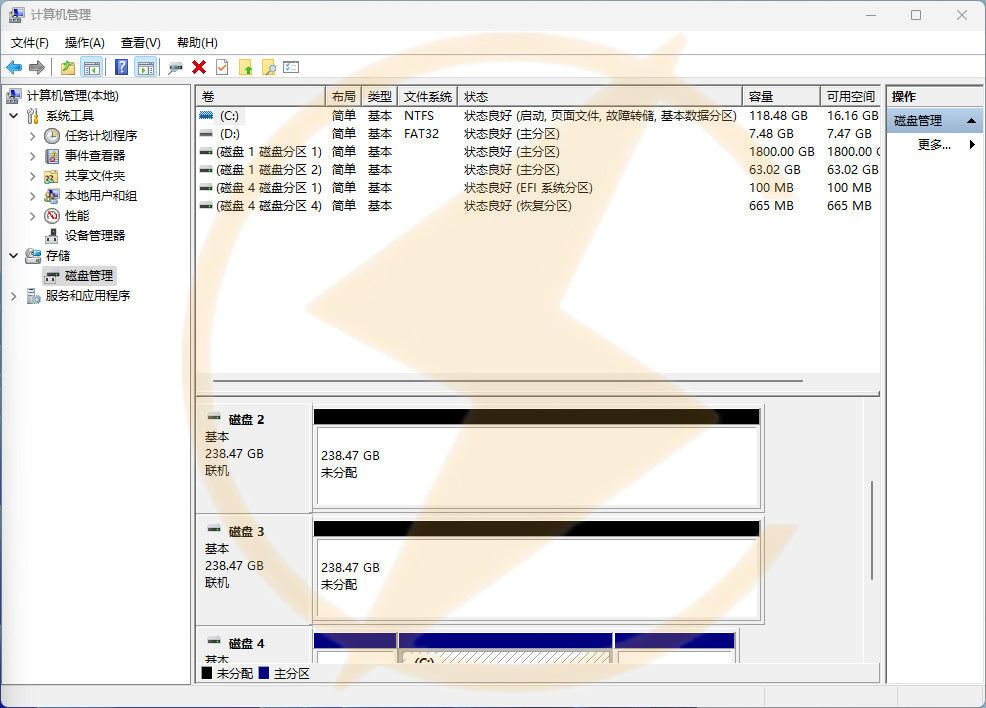Open the 查看(V) menu
The image size is (986, 708).
[x=140, y=43]
